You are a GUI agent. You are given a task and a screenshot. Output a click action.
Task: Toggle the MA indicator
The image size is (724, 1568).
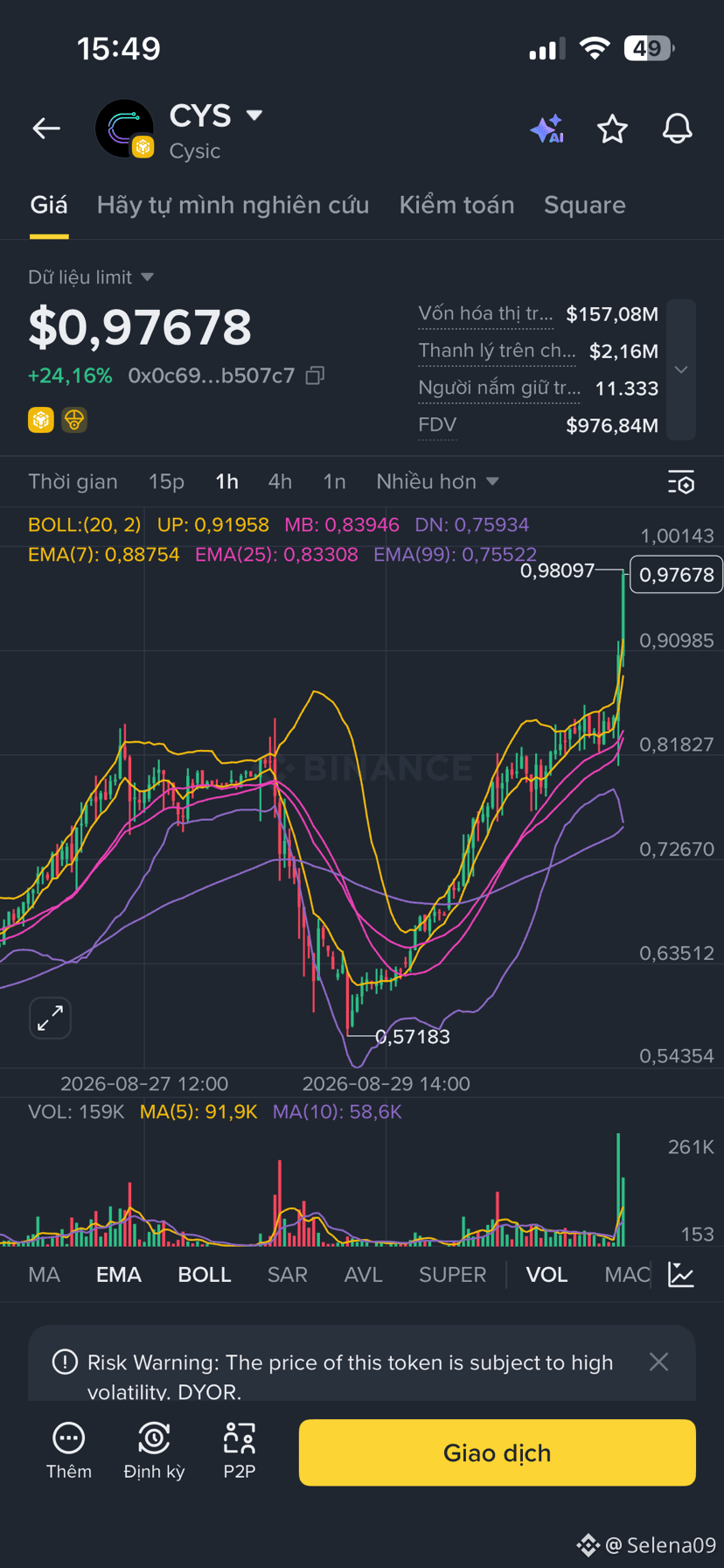tap(44, 1274)
